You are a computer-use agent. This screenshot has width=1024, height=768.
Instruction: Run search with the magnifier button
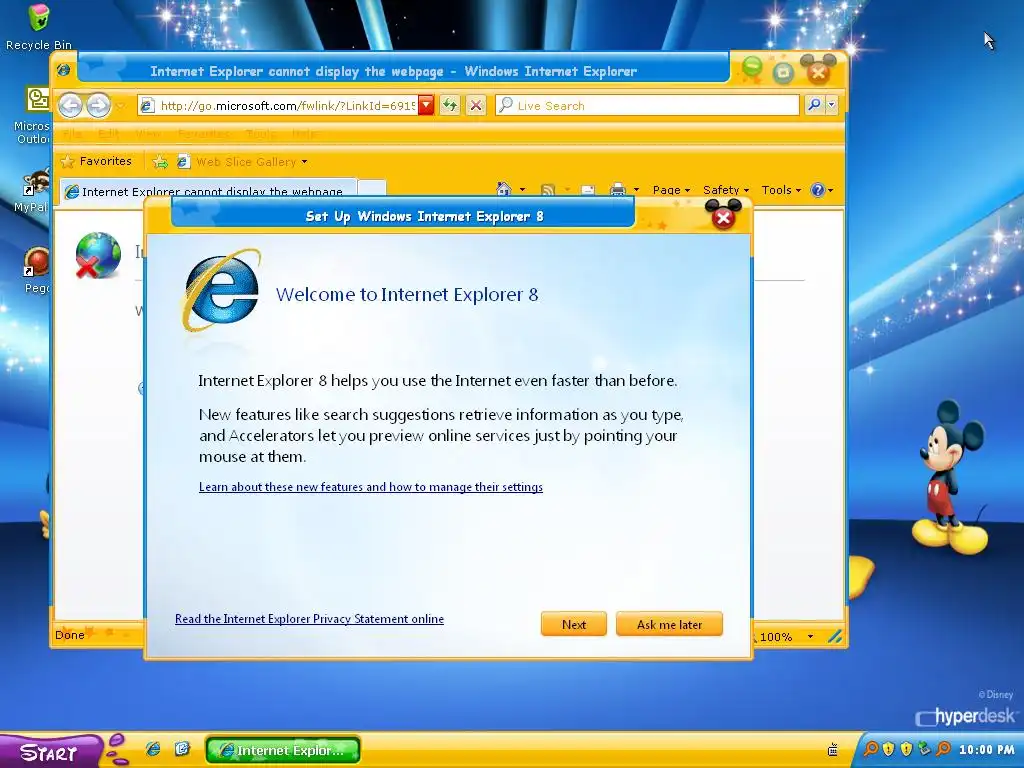click(x=814, y=104)
